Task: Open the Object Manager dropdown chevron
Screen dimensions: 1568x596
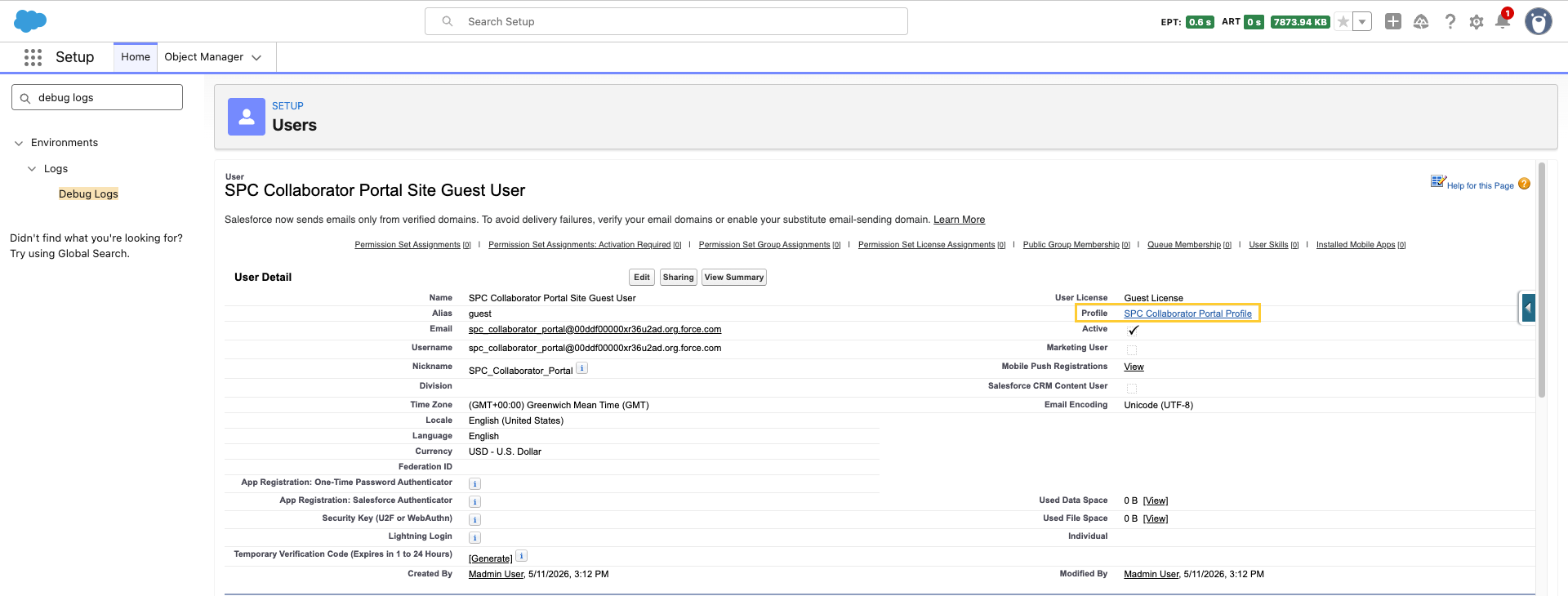Action: pos(256,57)
